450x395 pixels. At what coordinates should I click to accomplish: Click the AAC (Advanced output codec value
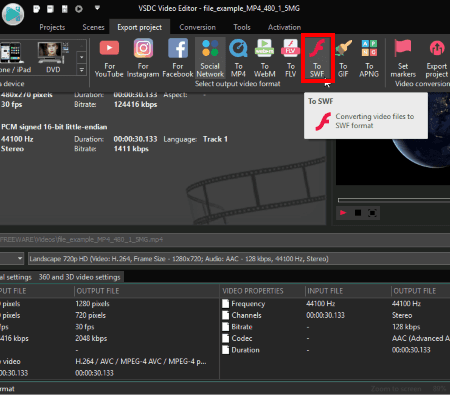pyautogui.click(x=421, y=338)
